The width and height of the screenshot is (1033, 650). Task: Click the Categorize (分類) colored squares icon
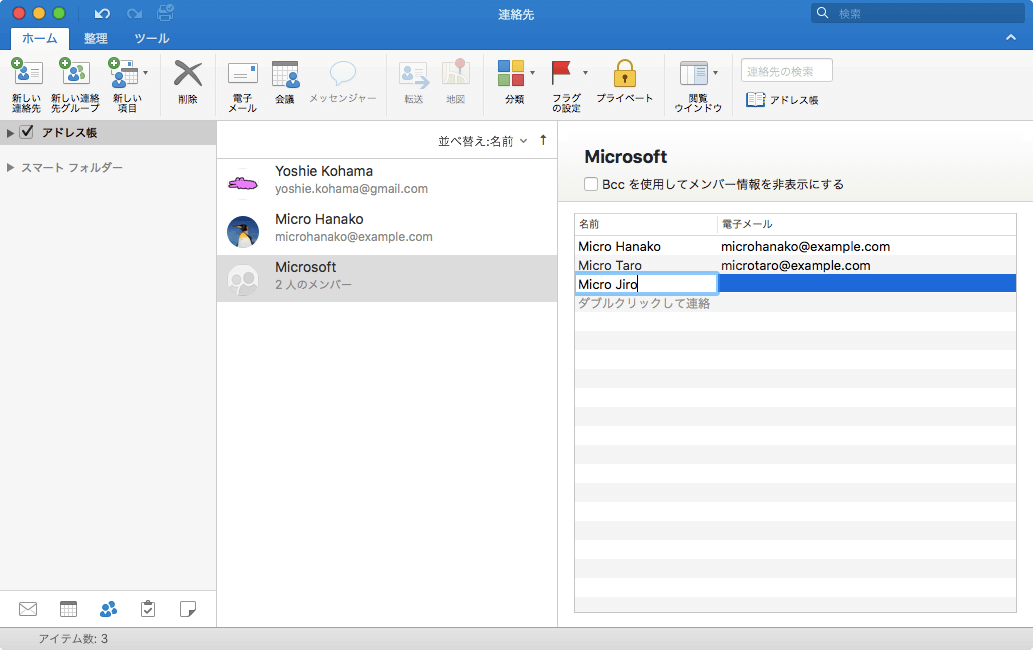511,73
